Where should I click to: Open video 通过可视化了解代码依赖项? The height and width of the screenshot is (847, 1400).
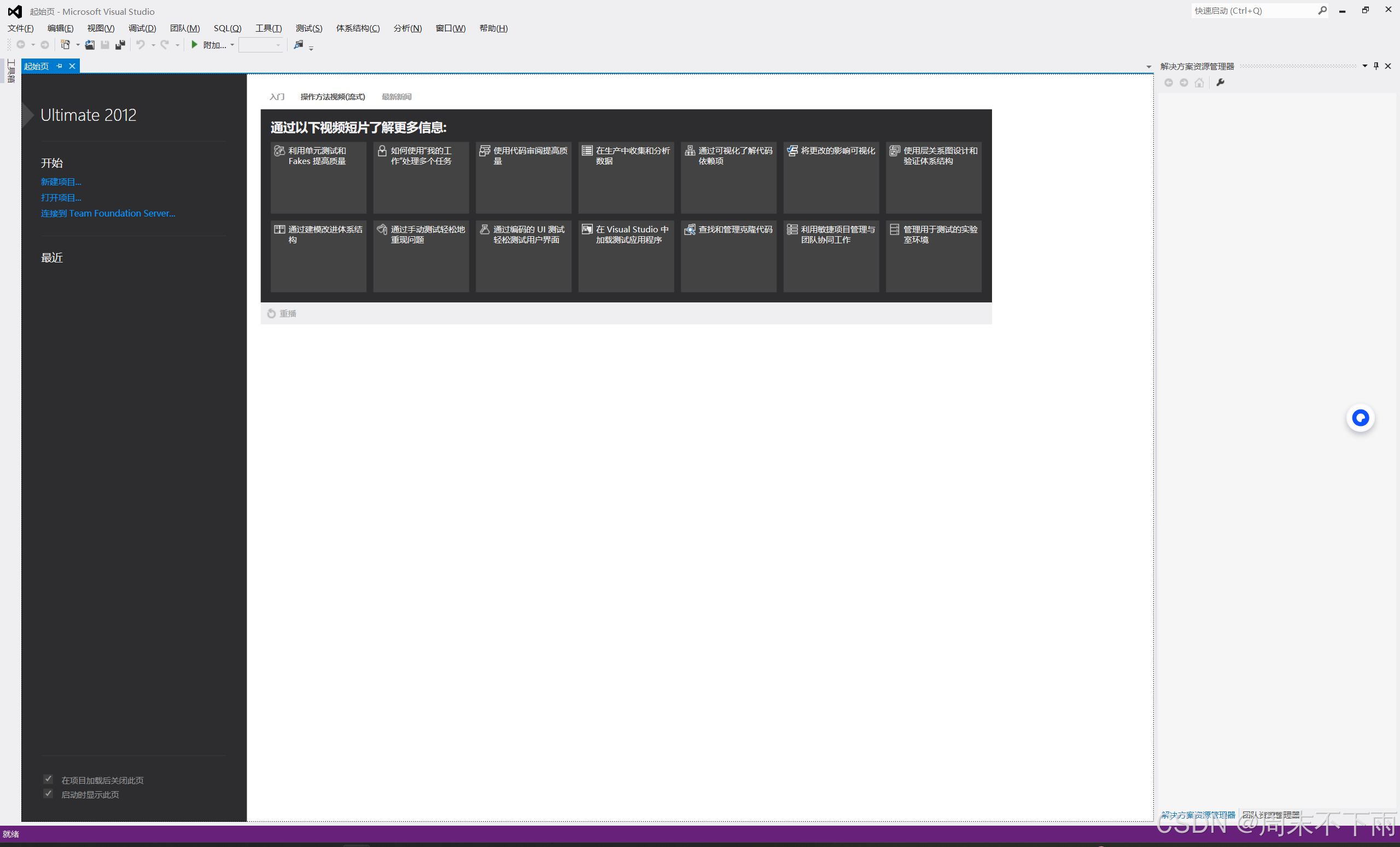[x=728, y=178]
